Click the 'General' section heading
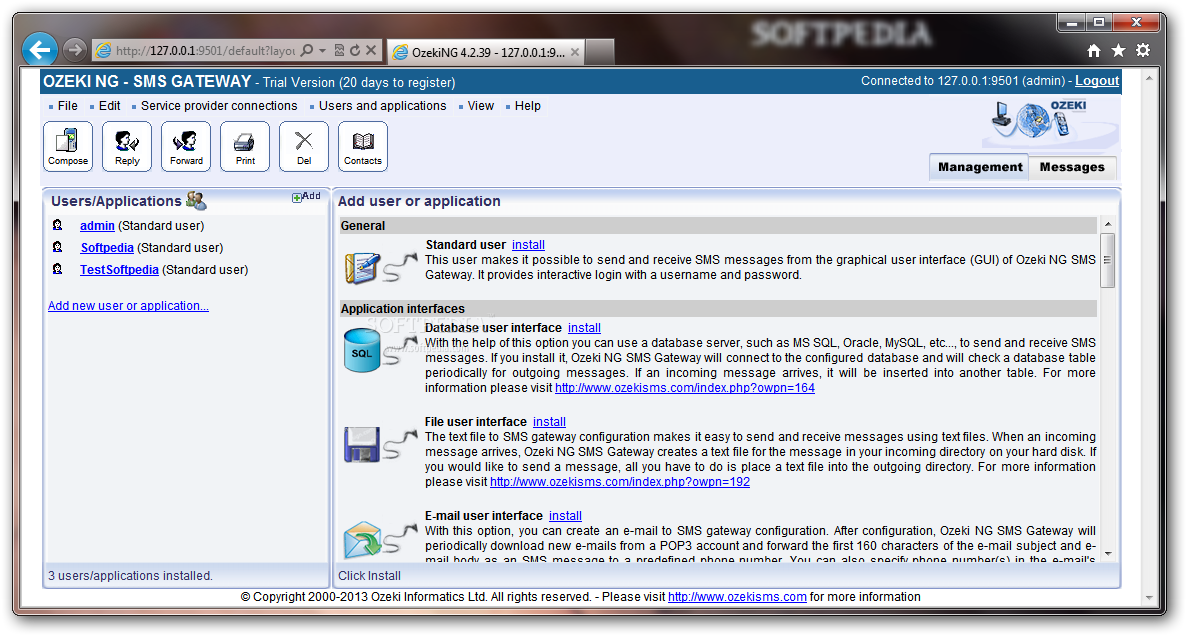The height and width of the screenshot is (636, 1187). [363, 226]
